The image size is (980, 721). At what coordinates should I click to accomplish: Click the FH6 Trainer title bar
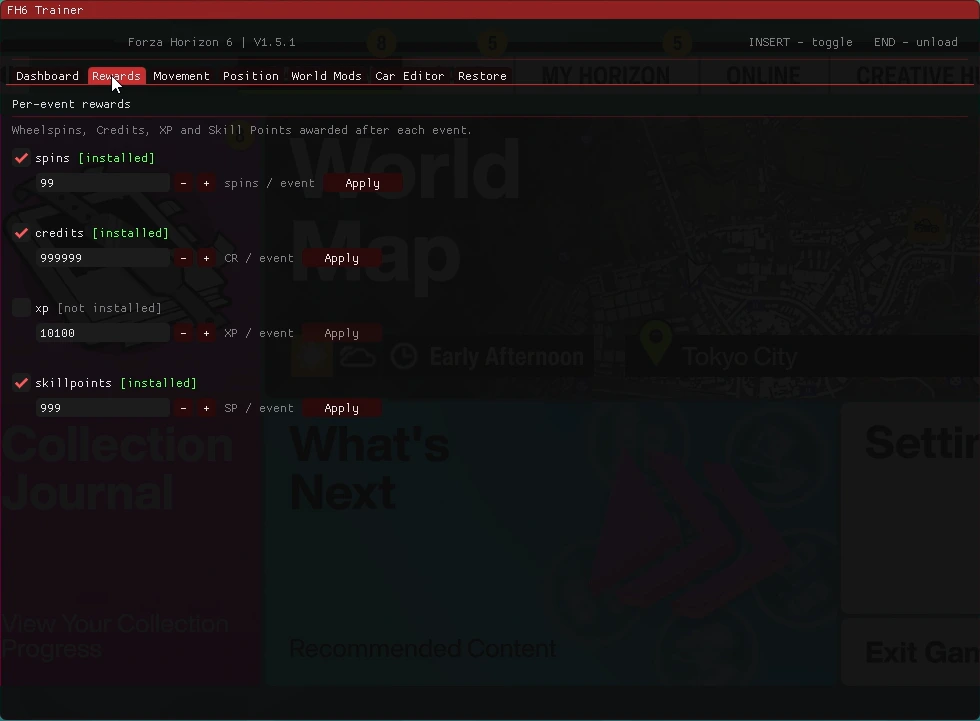[490, 10]
